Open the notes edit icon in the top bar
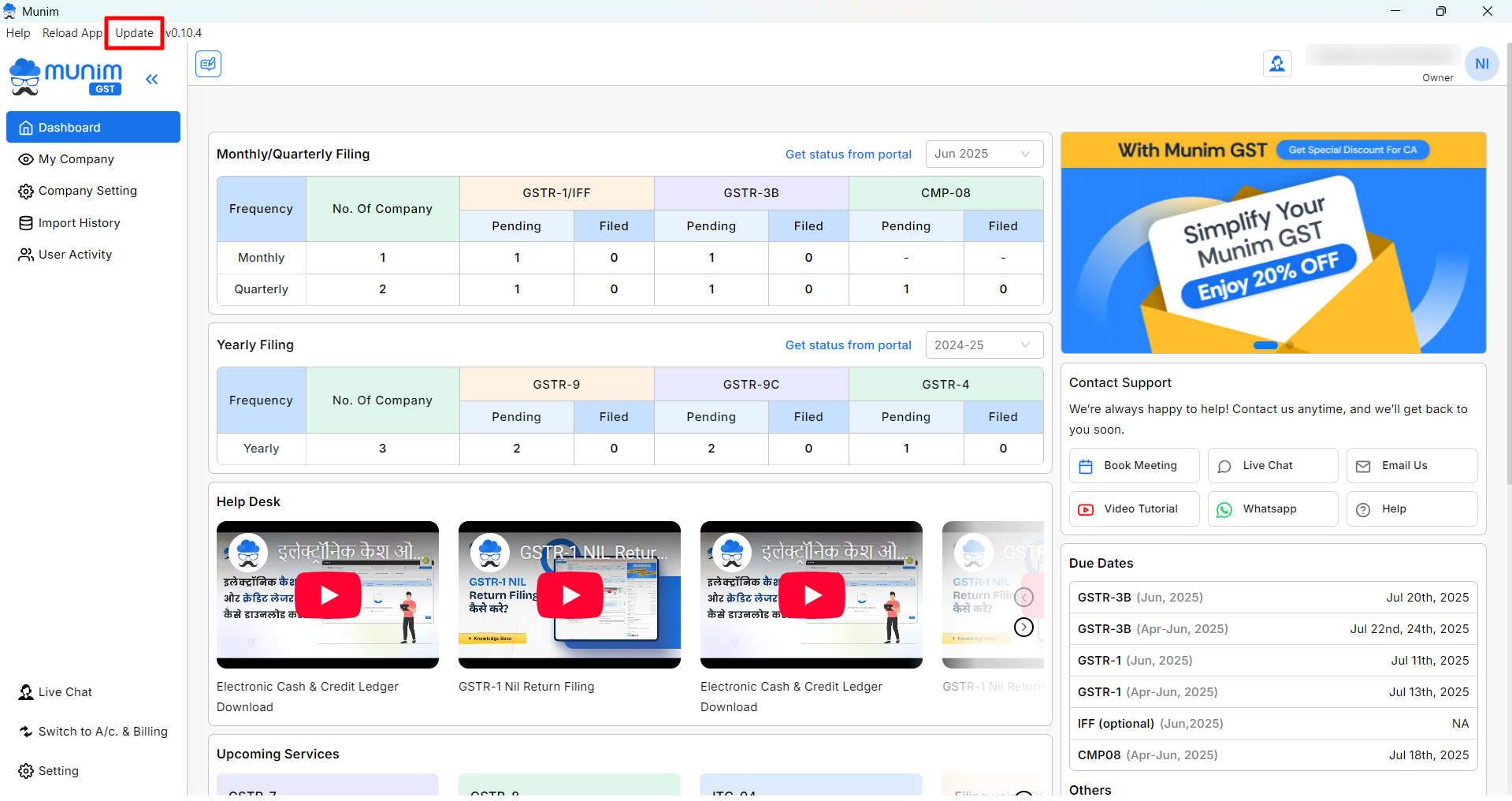Viewport: 1512px width, 801px height. [209, 64]
